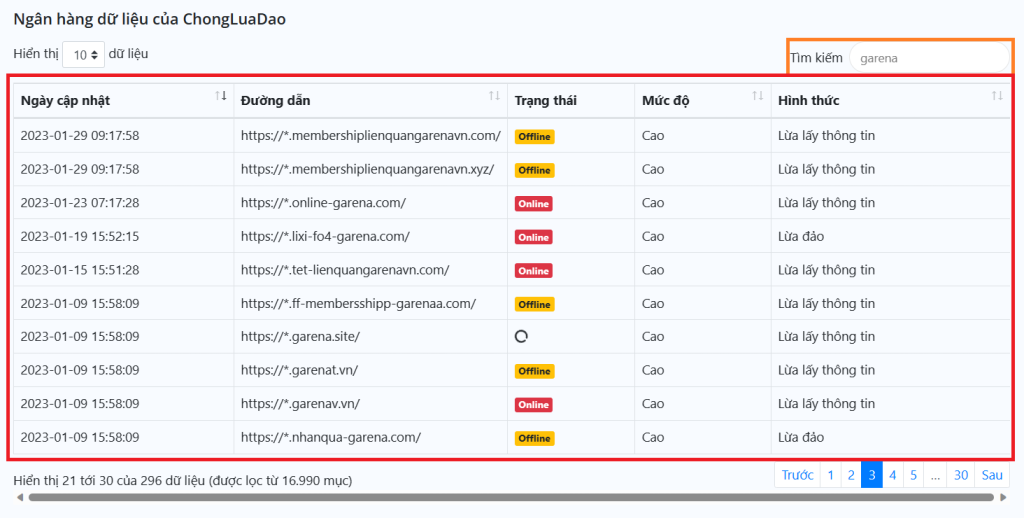The width and height of the screenshot is (1024, 518).
Task: Select URL https://*.membershiplienquangarenavn.com/
Action: tap(371, 136)
